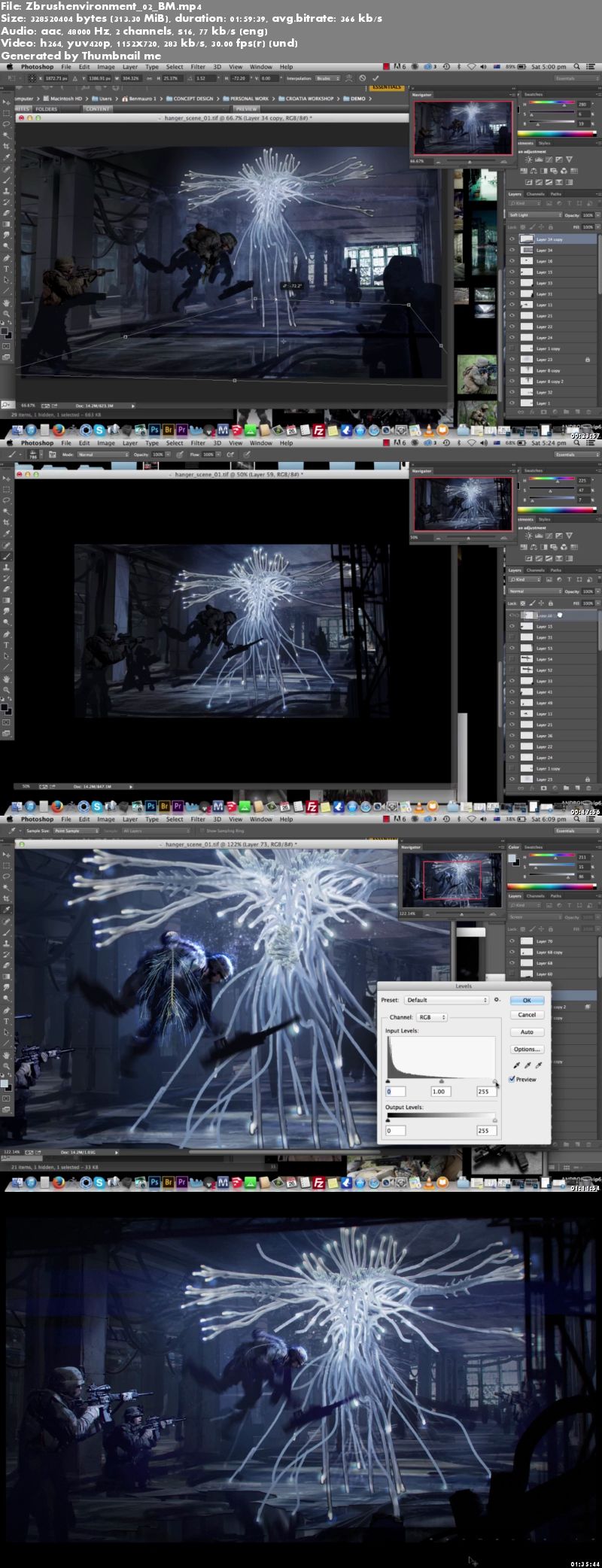Select the Brush tool in the 5:24 pm frame
Viewport: 602px width, 1568px height.
click(7, 557)
